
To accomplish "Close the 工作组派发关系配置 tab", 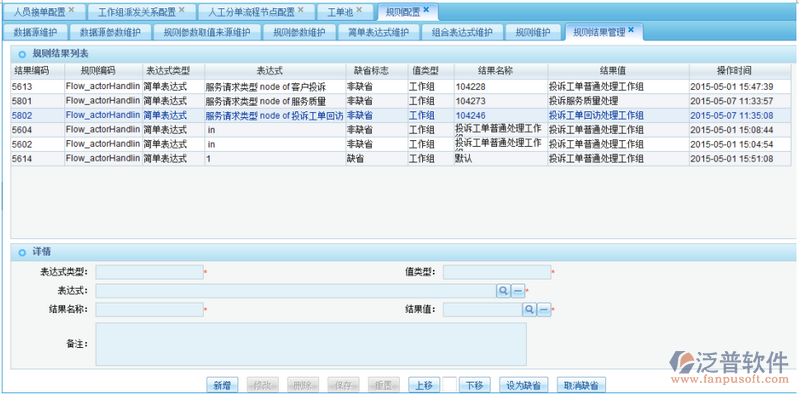I will [x=182, y=10].
